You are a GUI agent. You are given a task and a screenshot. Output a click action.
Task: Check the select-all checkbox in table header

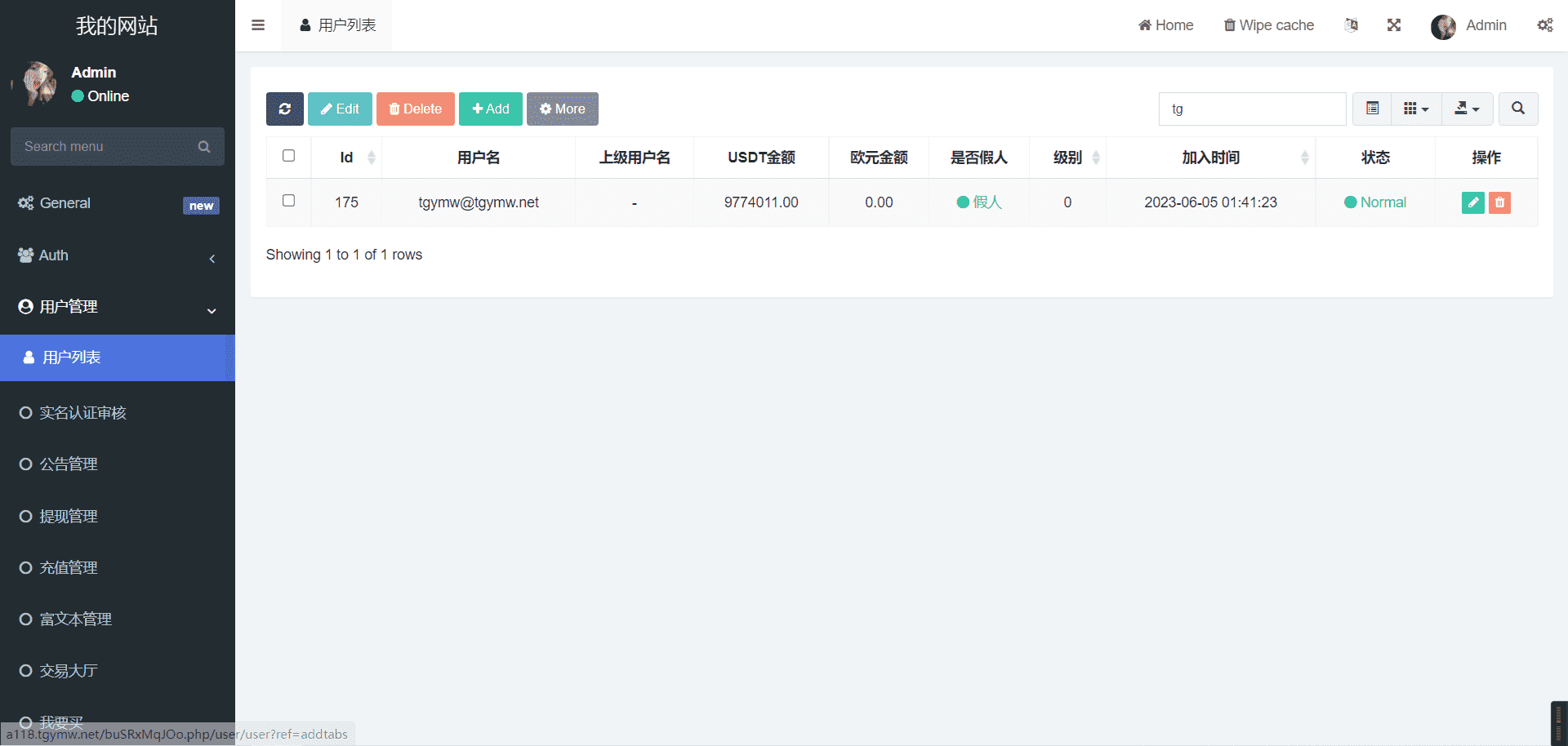(288, 156)
